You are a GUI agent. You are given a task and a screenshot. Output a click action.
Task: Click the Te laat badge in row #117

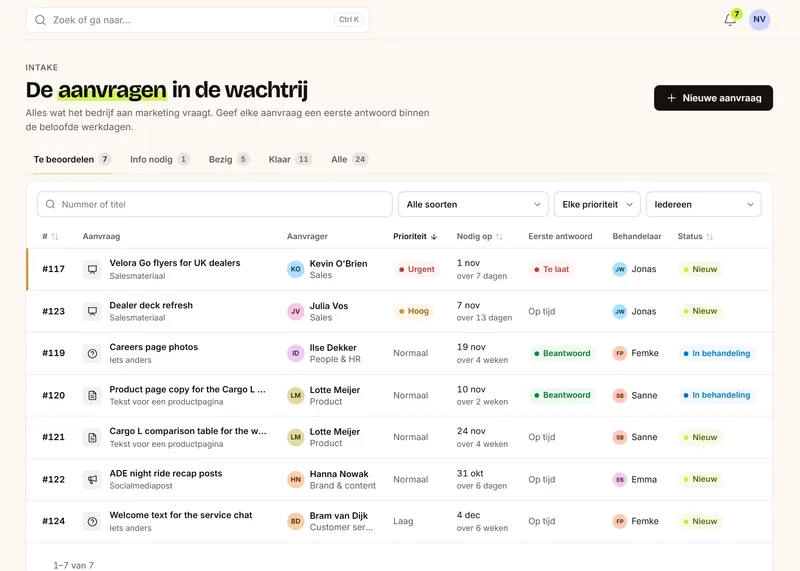pos(551,269)
